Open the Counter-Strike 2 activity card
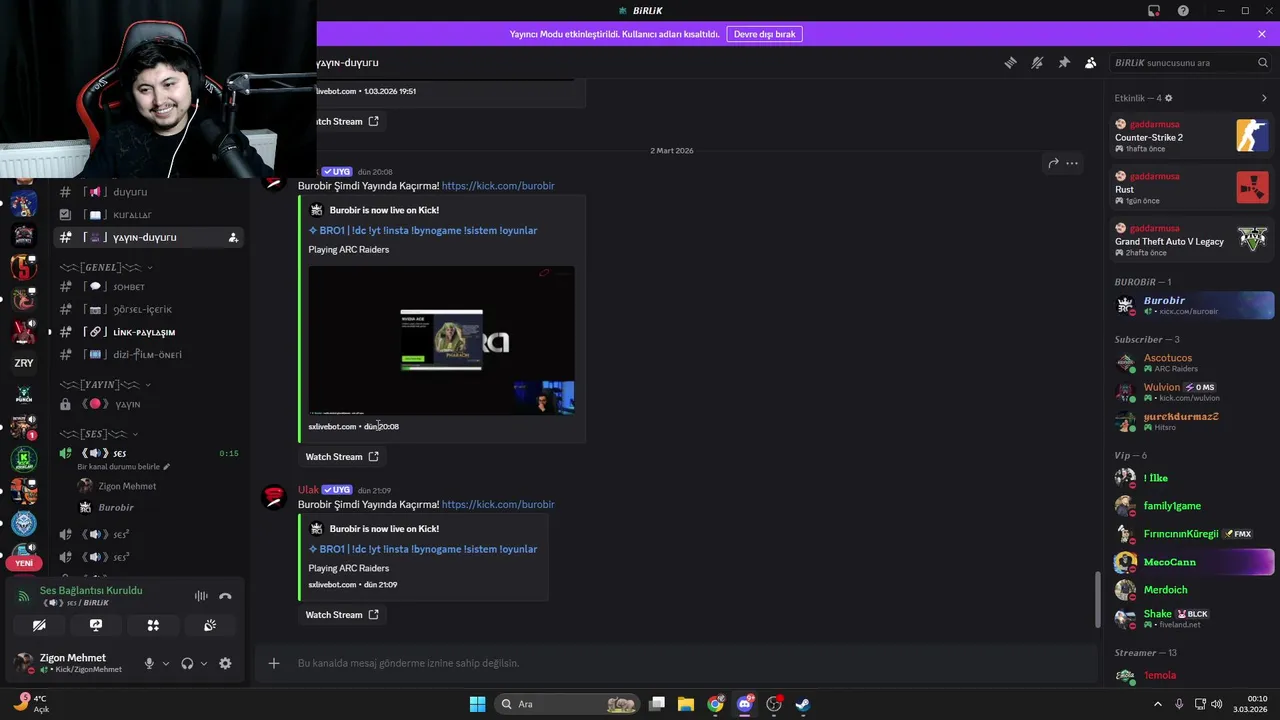Viewport: 1280px width, 720px height. click(x=1191, y=136)
